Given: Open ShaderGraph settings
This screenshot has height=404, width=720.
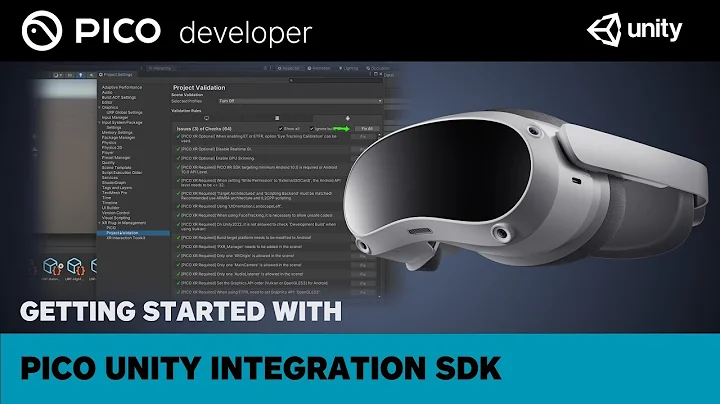Looking at the screenshot, I should pos(113,183).
